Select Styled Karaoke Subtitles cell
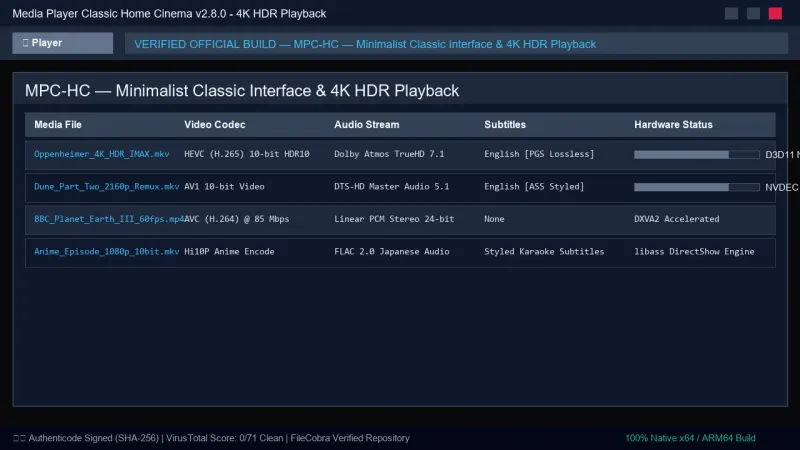The image size is (800, 450). point(544,252)
